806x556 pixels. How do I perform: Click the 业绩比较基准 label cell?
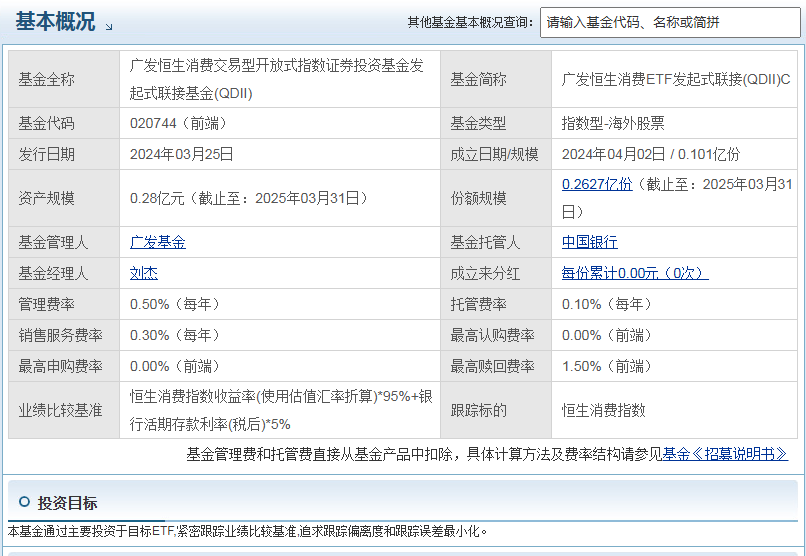64,410
